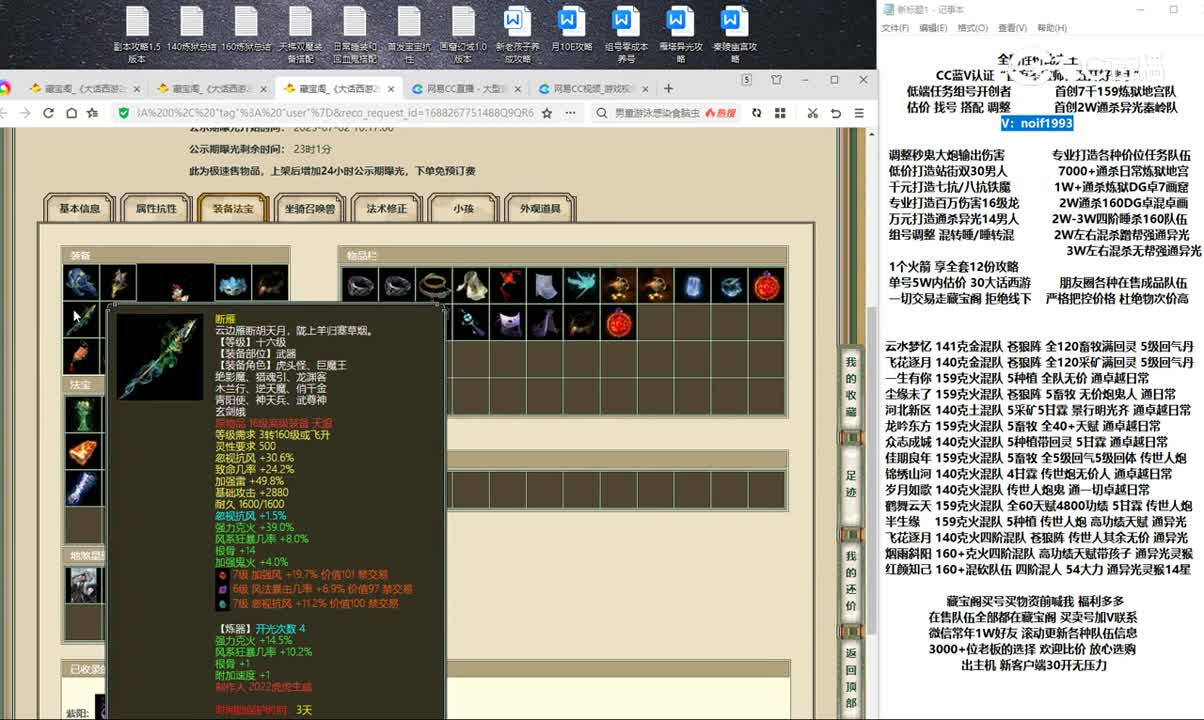Open the 新老孩子养成攻略 desktop document
The image size is (1204, 720).
point(517,36)
